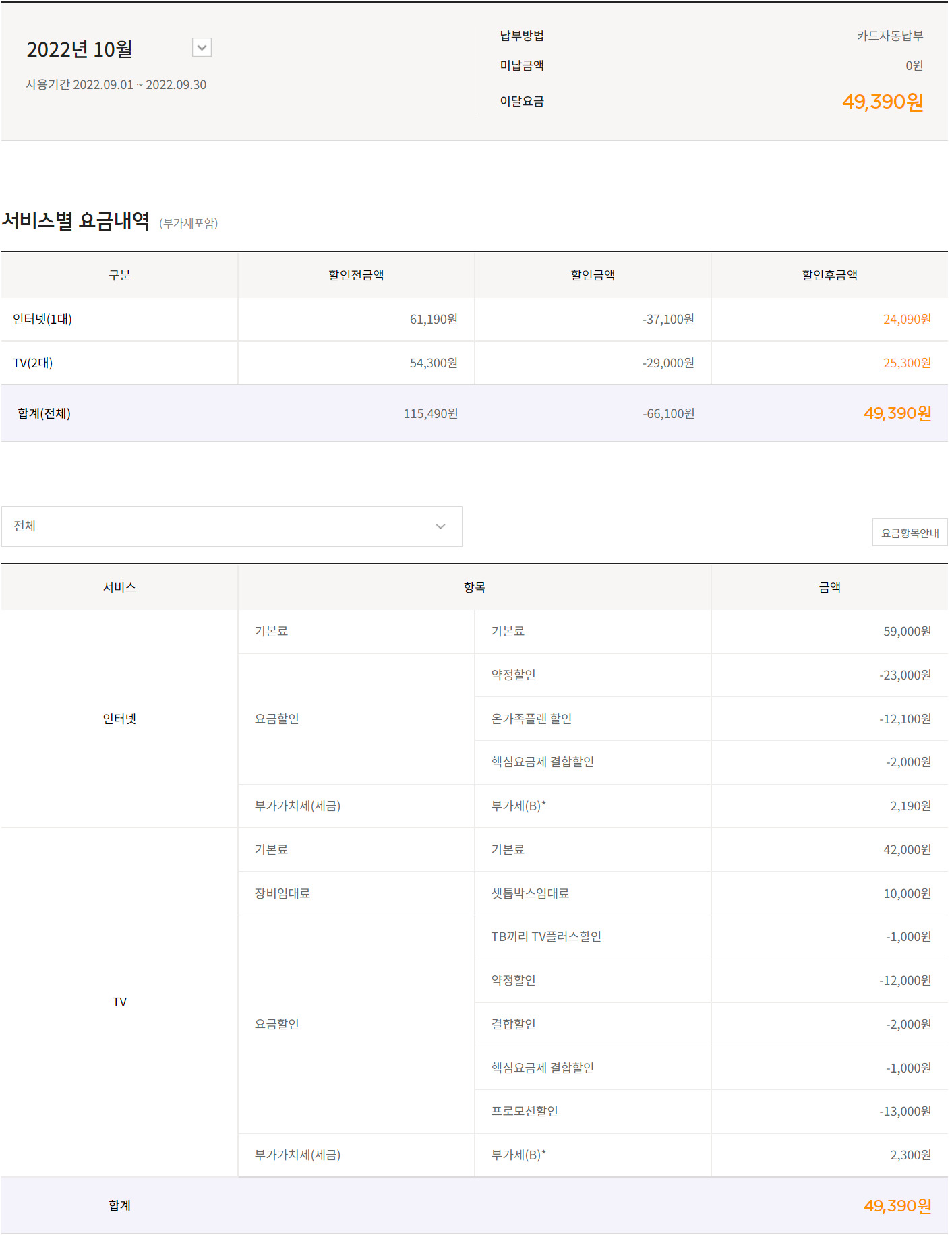Click the 인터넷(1대) row label

[42, 320]
